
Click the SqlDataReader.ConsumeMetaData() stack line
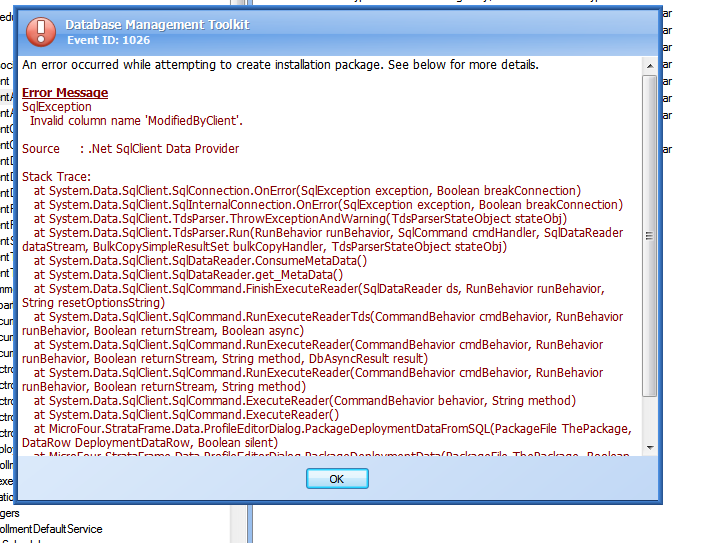(200, 261)
